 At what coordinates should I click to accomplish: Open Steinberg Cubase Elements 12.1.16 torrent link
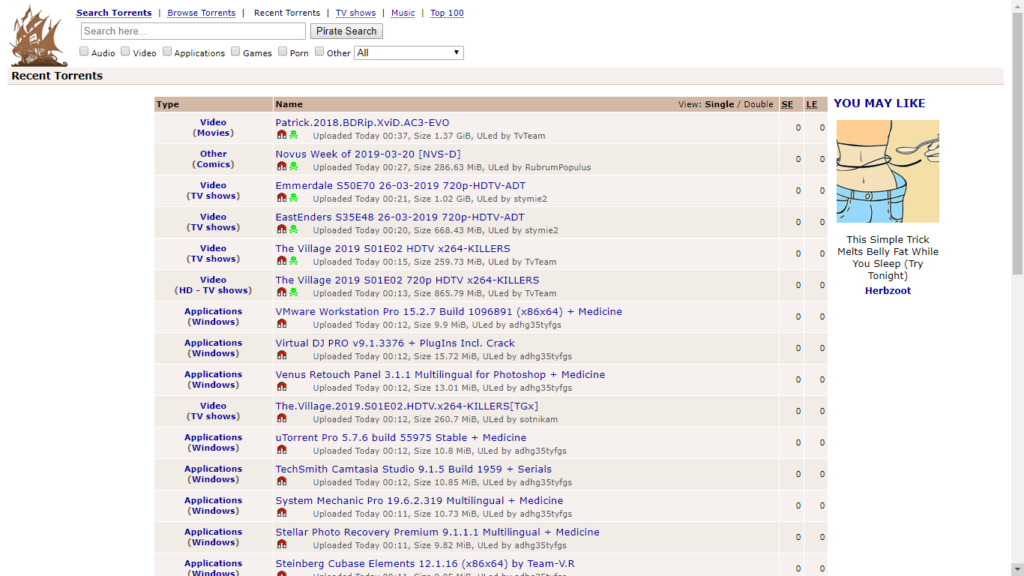tap(425, 564)
